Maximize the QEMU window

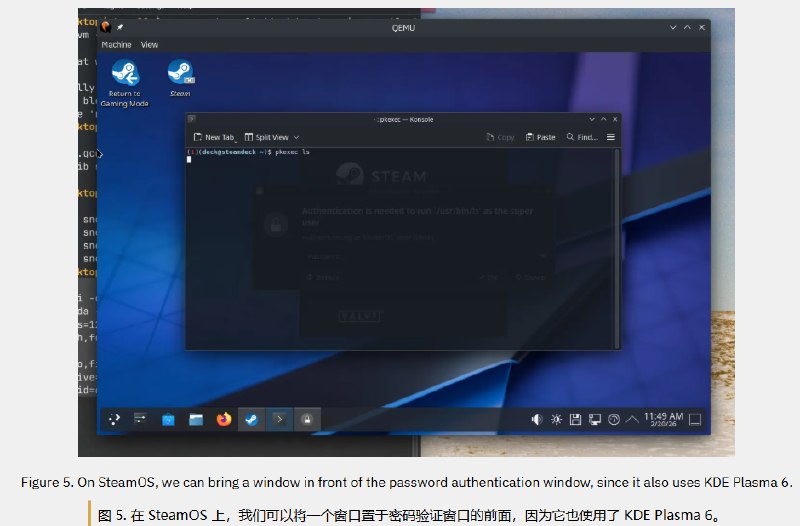(x=687, y=27)
